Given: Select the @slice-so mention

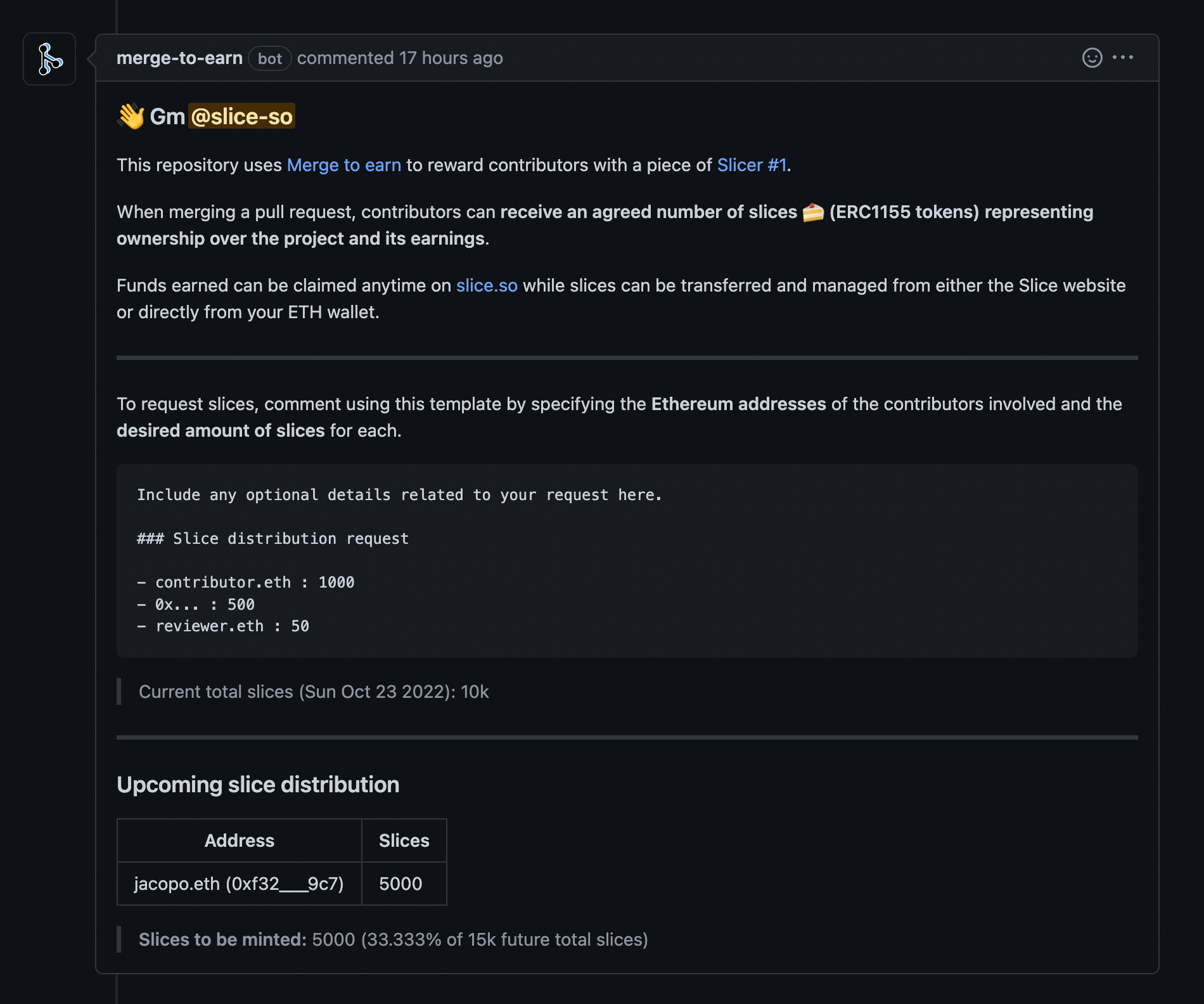Looking at the screenshot, I should [241, 116].
